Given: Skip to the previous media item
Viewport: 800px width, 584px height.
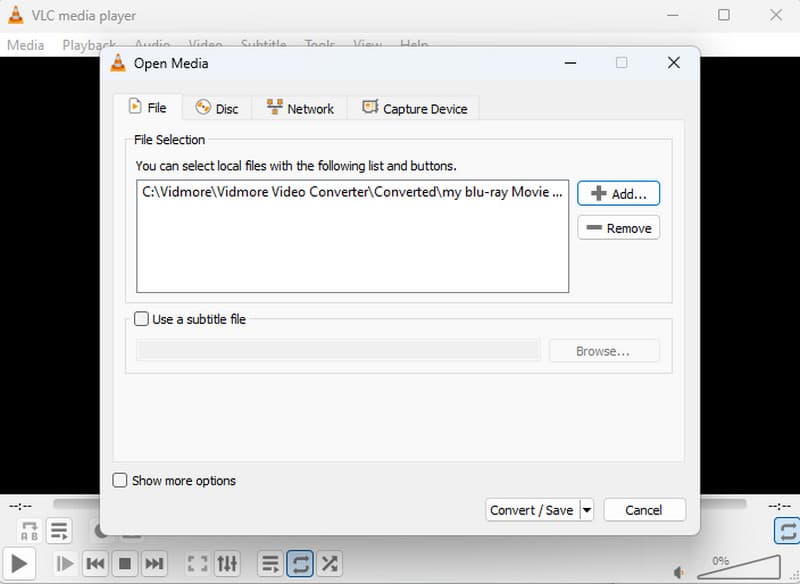Looking at the screenshot, I should click(95, 563).
